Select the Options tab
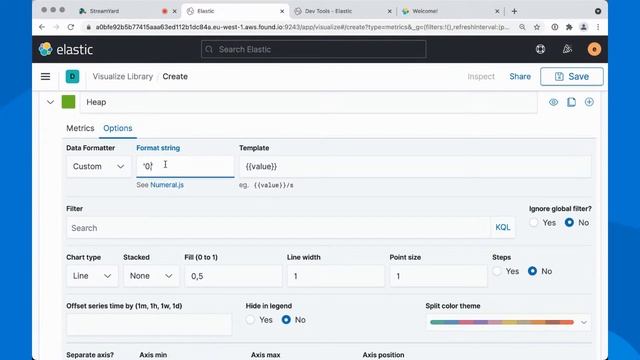 click(118, 128)
